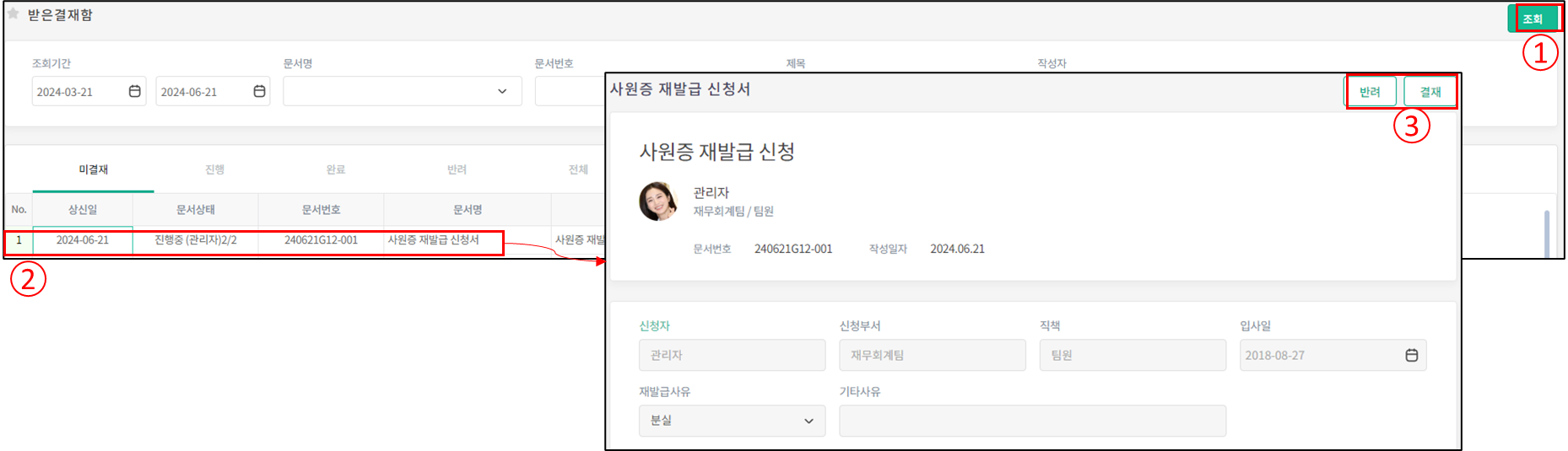Click the green 조회 button
The image size is (1568, 451).
click(1533, 19)
